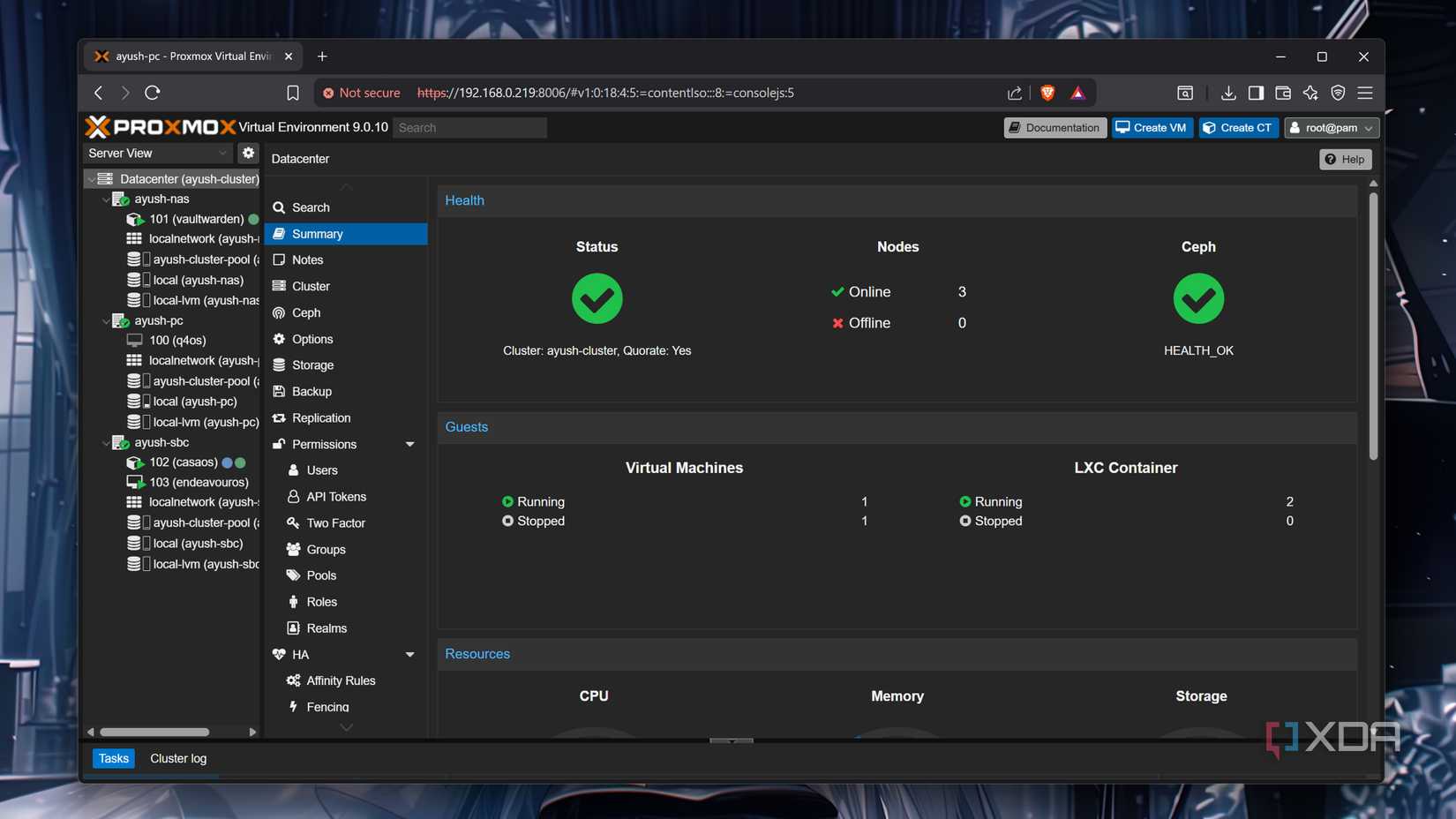Open the Server View settings gear
1456x819 pixels.
[248, 153]
